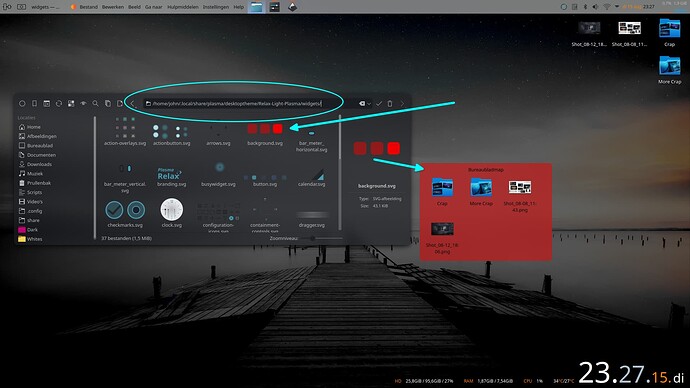Open Shot_08-08_11-43.png in Bureaubladmap widget
This screenshot has height=388, width=690.
[x=520, y=196]
